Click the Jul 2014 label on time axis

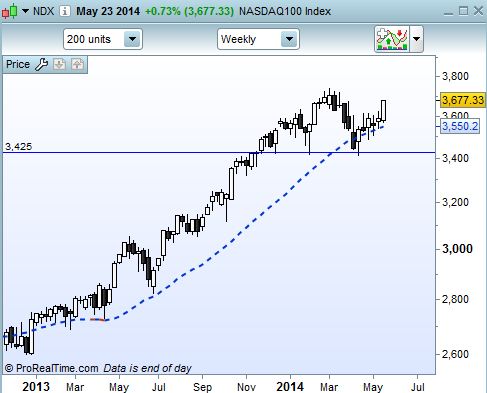point(417,387)
